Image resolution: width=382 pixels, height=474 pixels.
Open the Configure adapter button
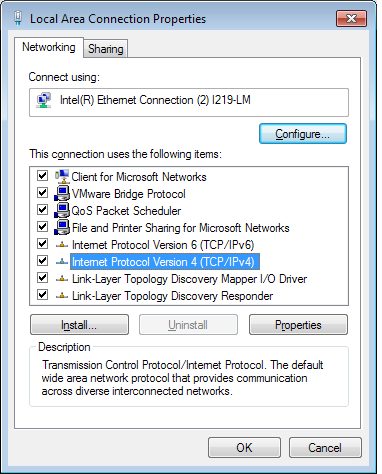click(303, 134)
